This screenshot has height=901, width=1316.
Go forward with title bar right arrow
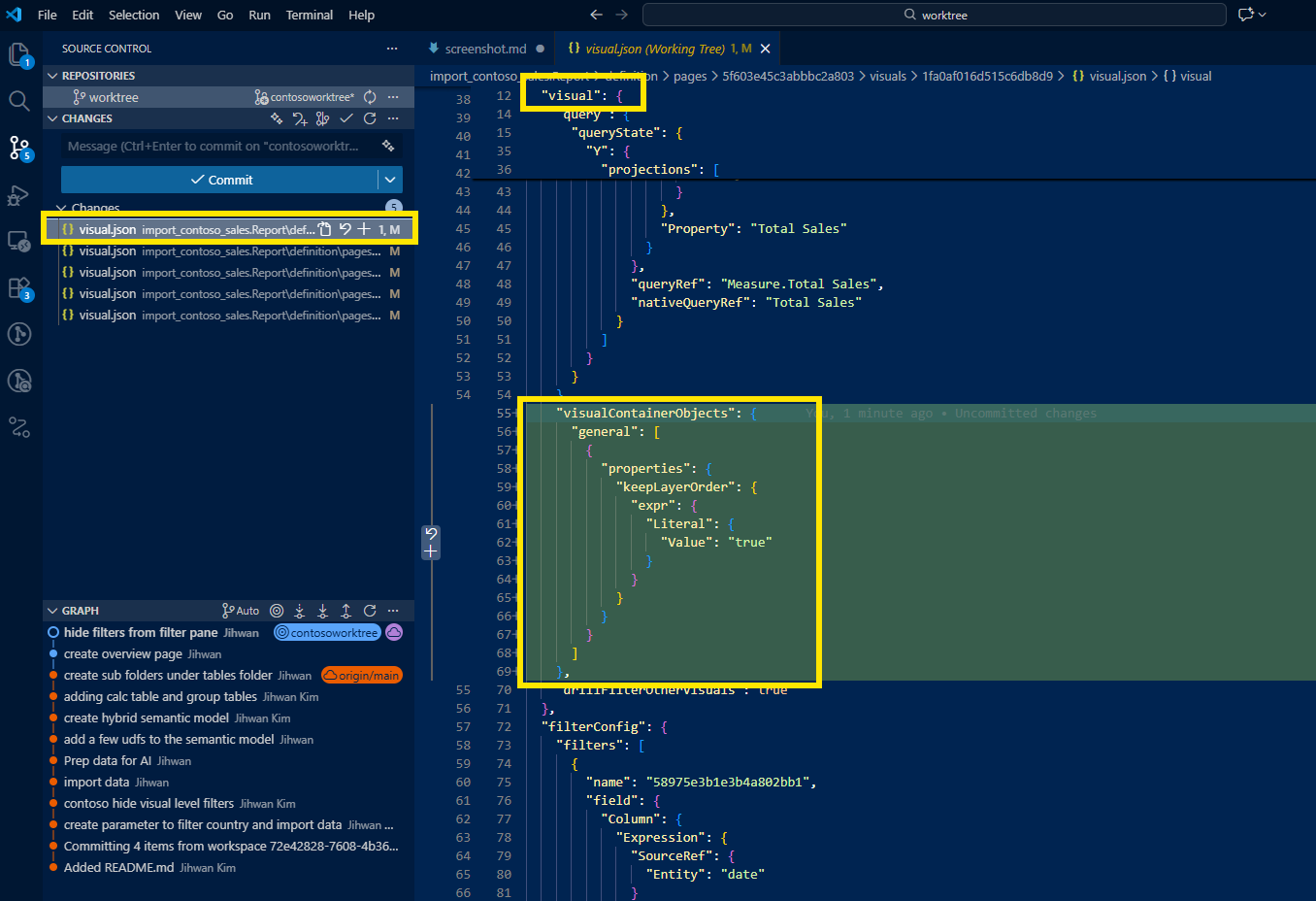pyautogui.click(x=622, y=15)
